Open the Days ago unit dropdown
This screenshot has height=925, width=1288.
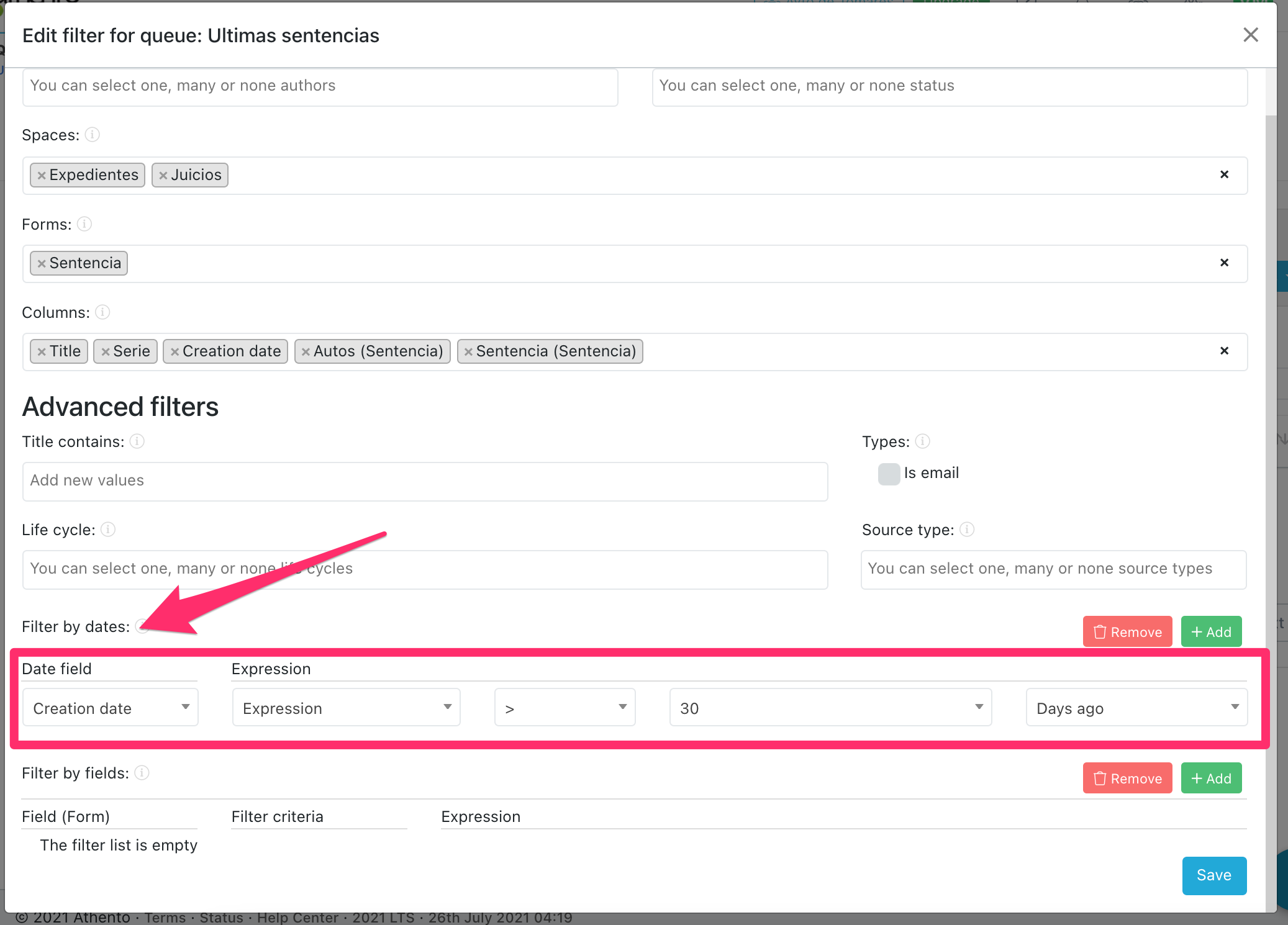click(1136, 708)
